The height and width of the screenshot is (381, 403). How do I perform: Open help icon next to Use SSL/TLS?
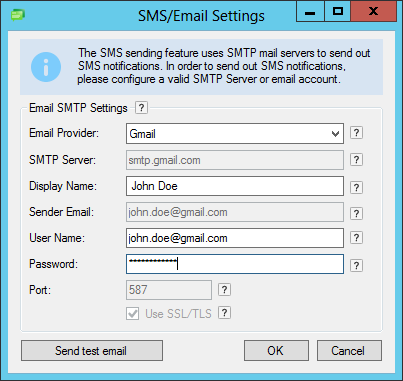[x=224, y=313]
